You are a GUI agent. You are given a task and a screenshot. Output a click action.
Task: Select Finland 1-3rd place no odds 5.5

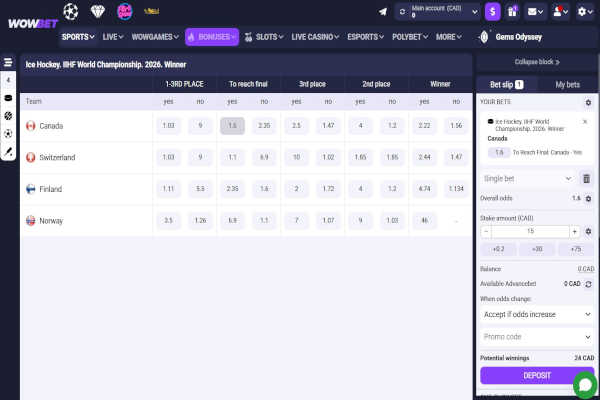click(x=200, y=189)
